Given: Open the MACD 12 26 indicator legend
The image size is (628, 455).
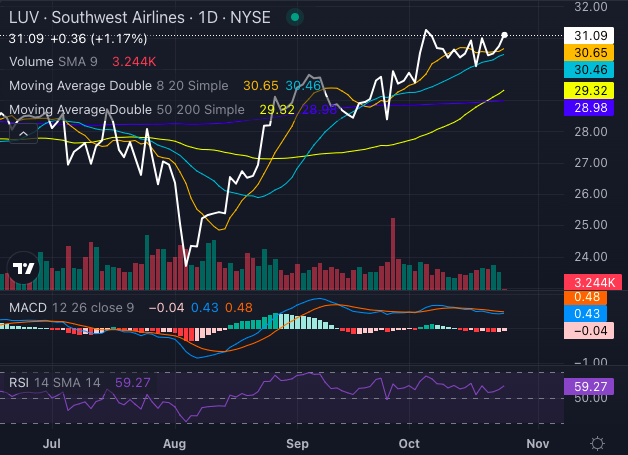Looking at the screenshot, I should [x=71, y=307].
